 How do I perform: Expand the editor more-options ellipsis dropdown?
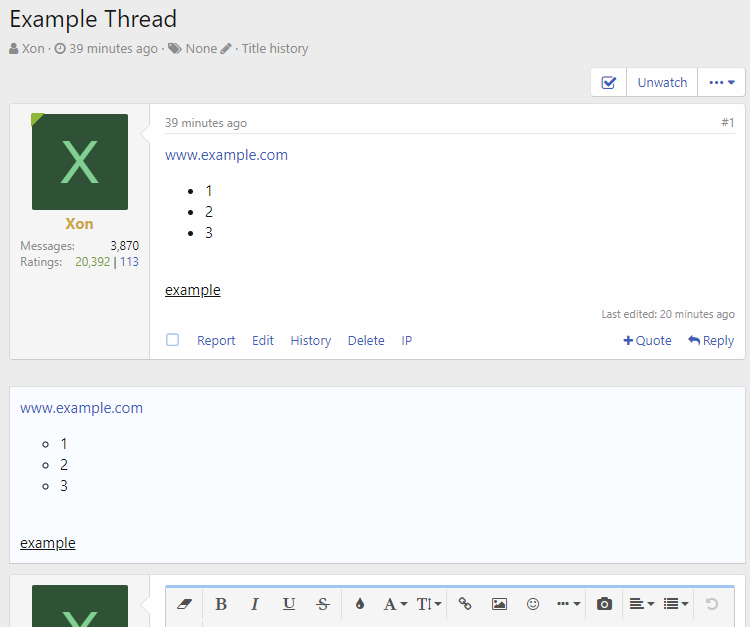(x=569, y=604)
